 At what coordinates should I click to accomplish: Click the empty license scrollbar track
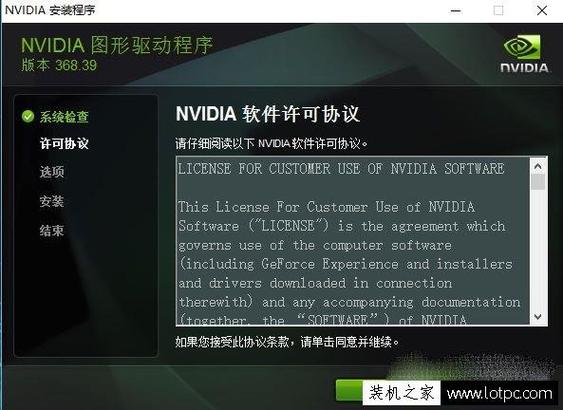(x=538, y=250)
